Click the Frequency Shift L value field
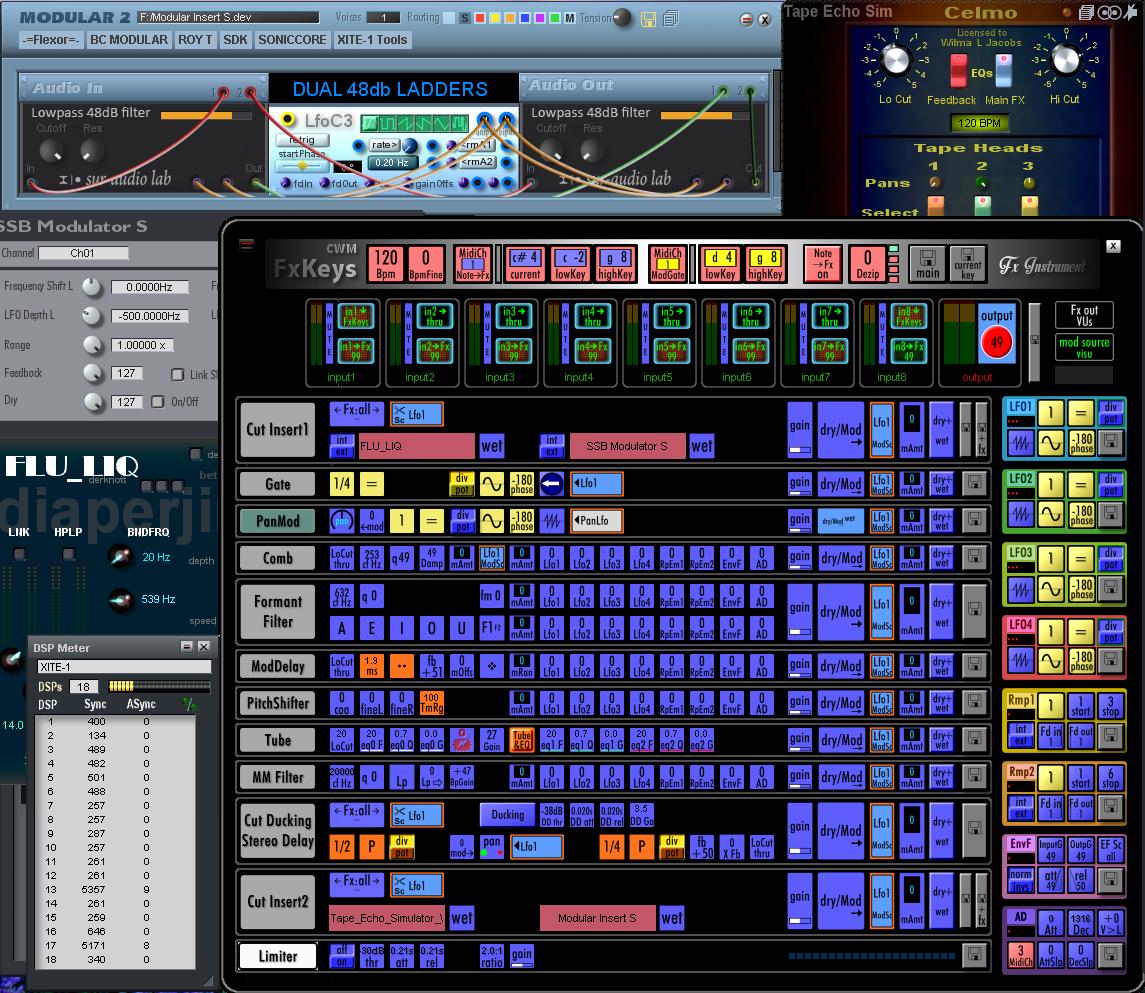Image resolution: width=1145 pixels, height=993 pixels. 149,287
